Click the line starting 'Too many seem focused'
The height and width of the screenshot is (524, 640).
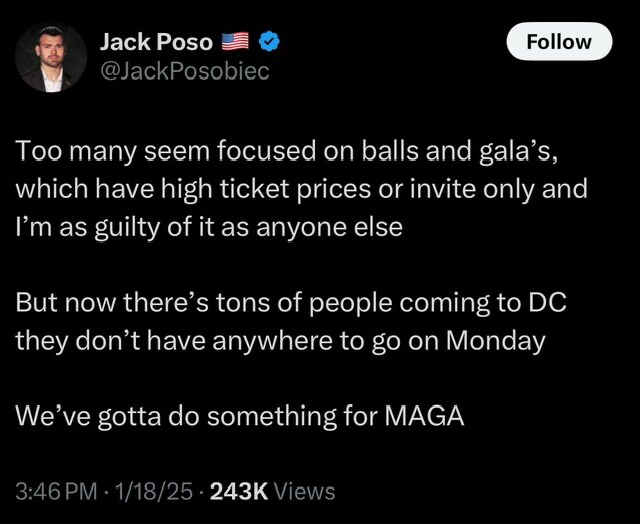pos(287,152)
